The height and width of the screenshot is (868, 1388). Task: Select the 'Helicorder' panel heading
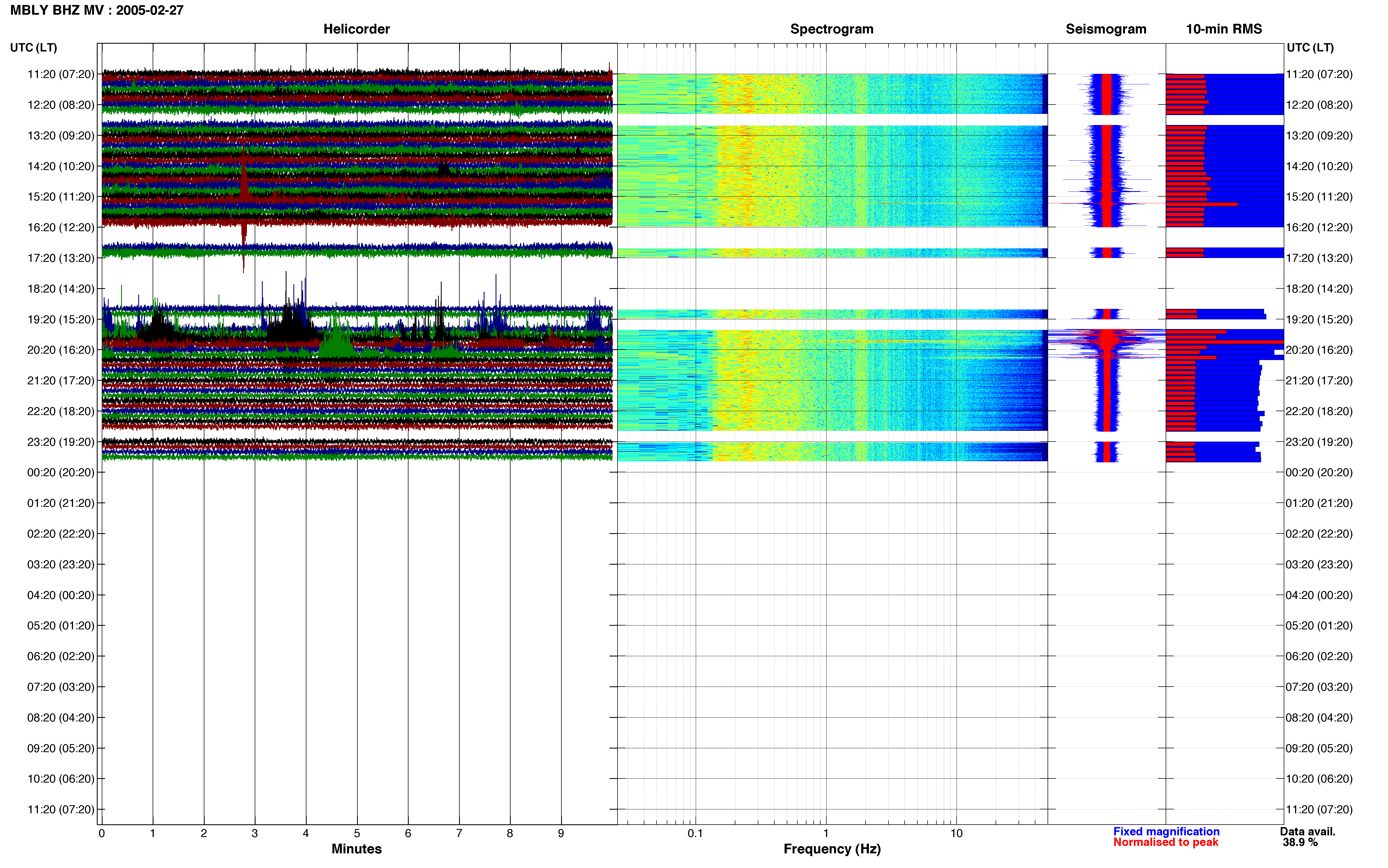(356, 29)
